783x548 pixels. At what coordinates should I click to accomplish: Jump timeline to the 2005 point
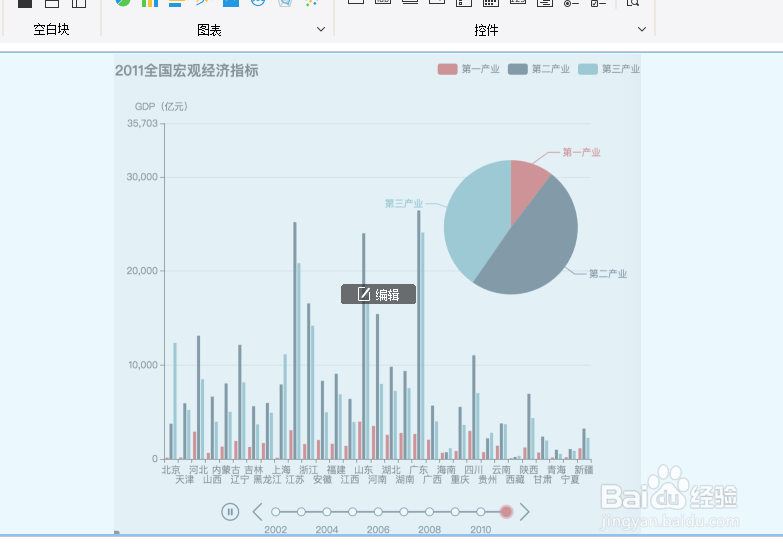tap(353, 512)
